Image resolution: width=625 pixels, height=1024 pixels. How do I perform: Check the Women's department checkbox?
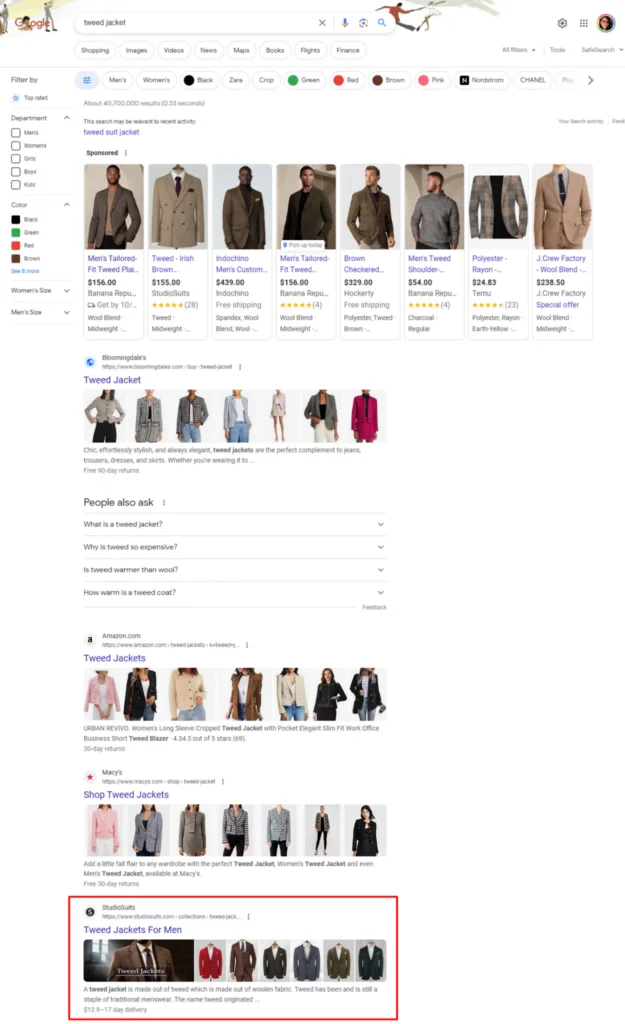tap(16, 146)
